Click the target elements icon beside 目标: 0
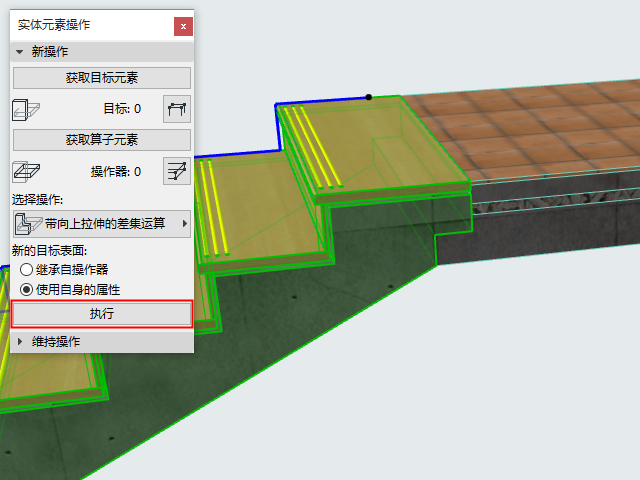The image size is (640, 480). 26,109
